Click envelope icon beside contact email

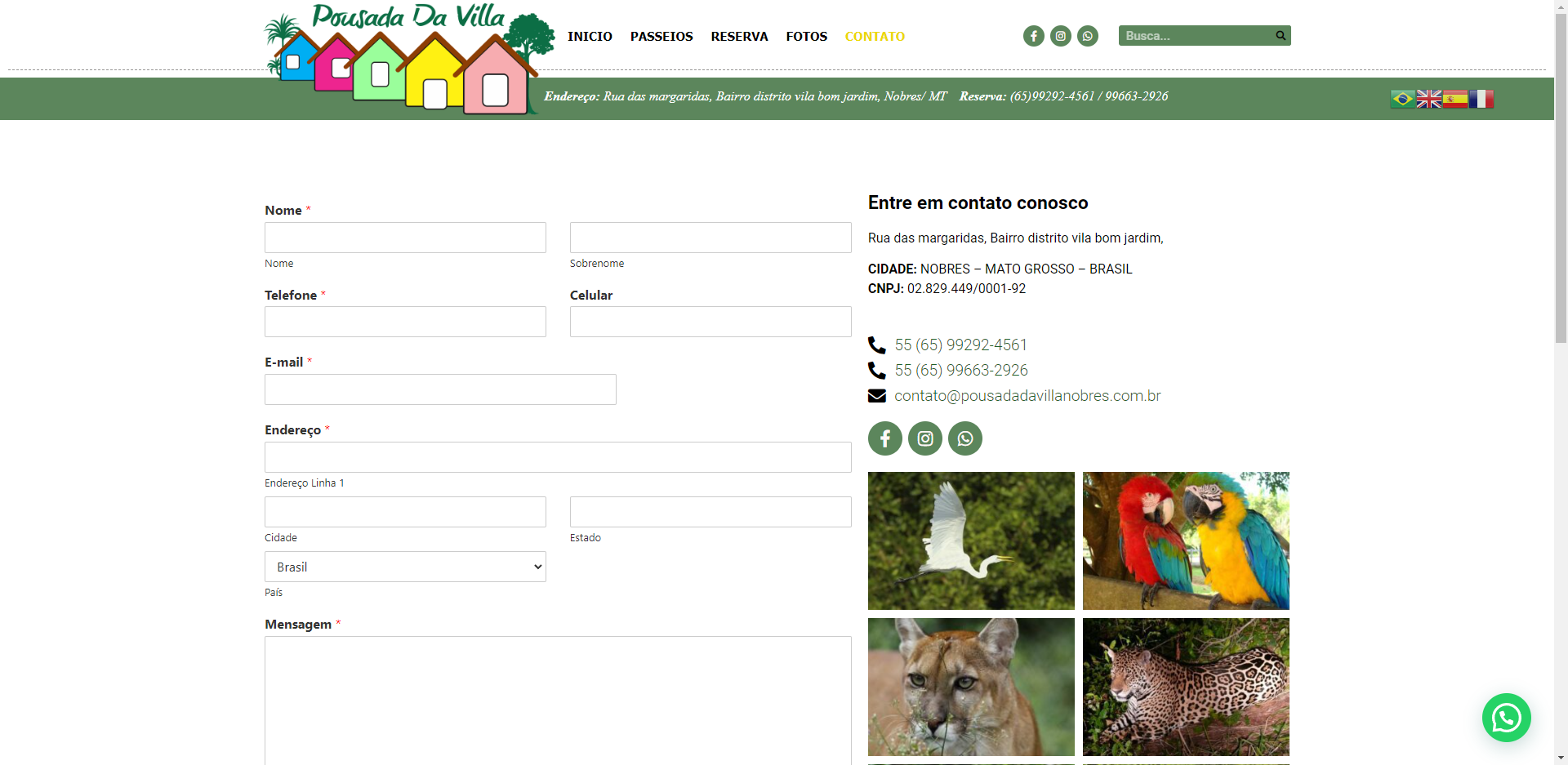click(x=877, y=396)
